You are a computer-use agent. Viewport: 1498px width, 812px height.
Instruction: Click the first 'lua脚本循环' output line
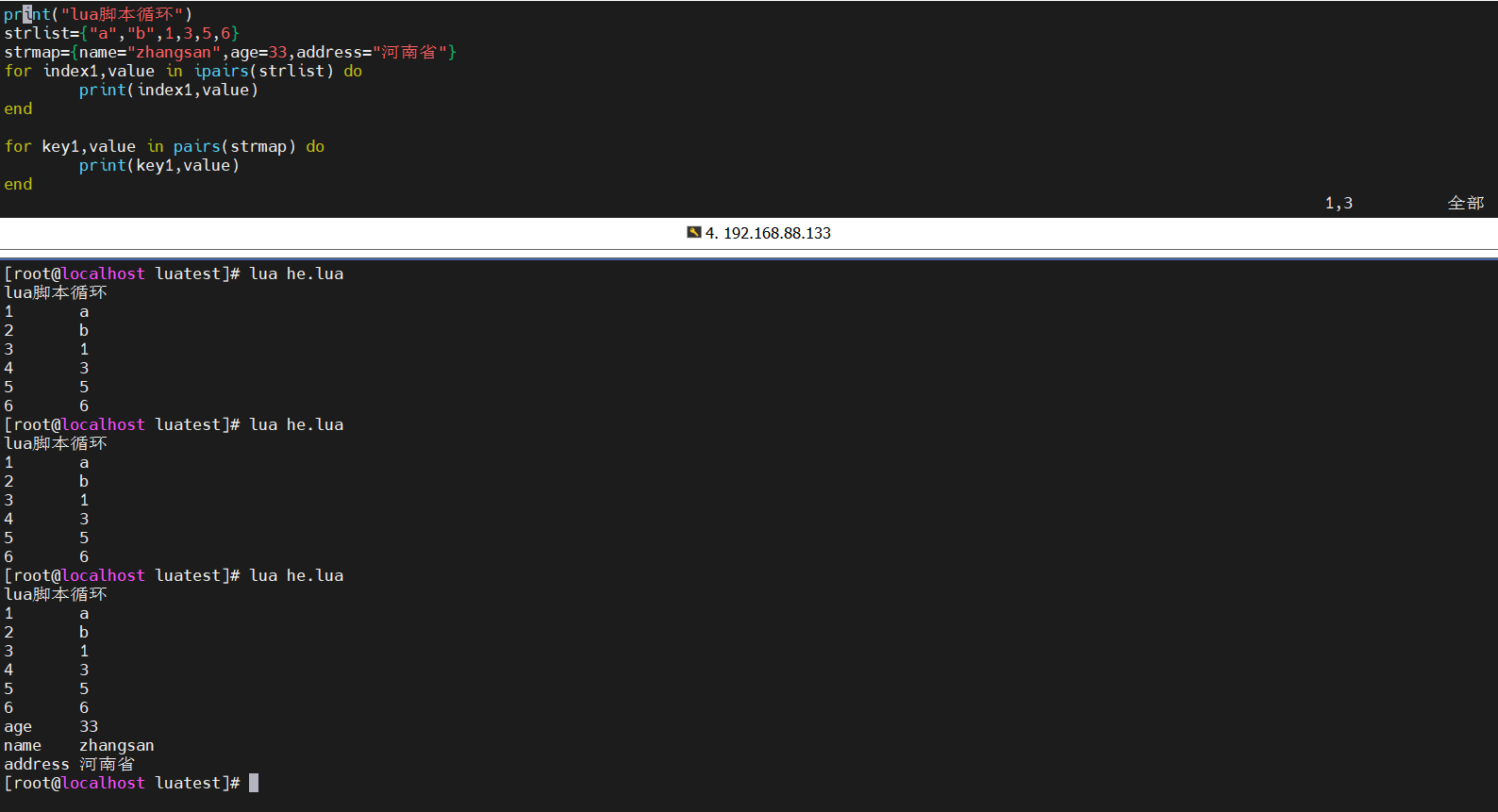click(x=56, y=292)
